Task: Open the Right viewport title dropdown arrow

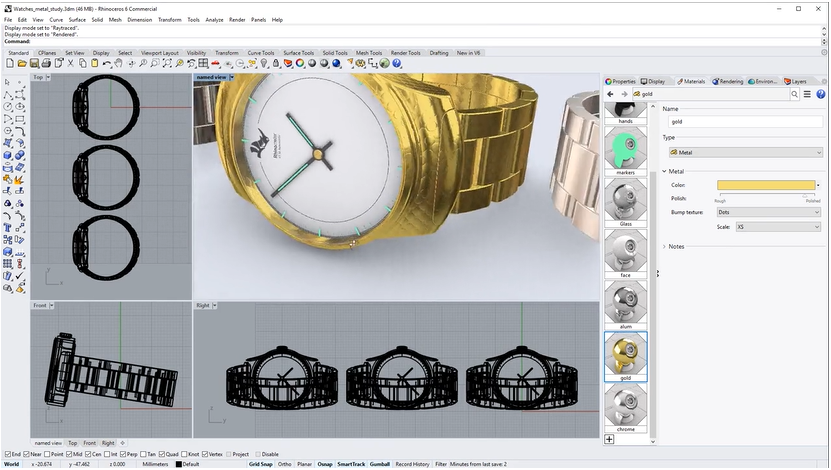Action: [215, 306]
